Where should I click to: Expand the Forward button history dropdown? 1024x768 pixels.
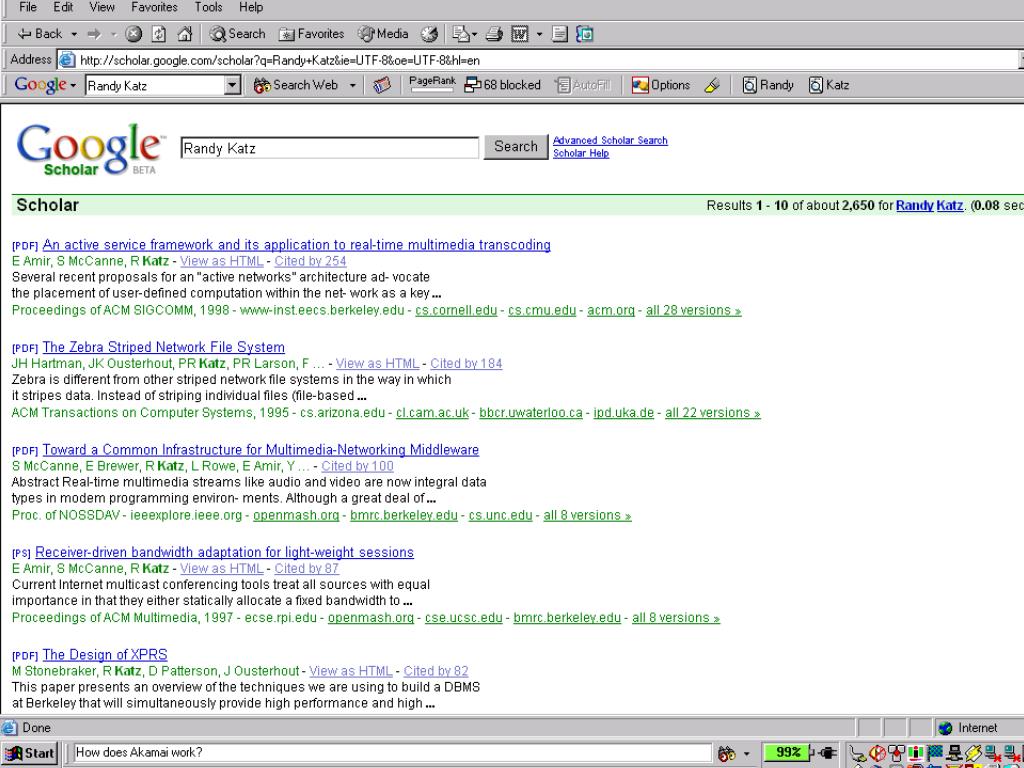(x=114, y=34)
